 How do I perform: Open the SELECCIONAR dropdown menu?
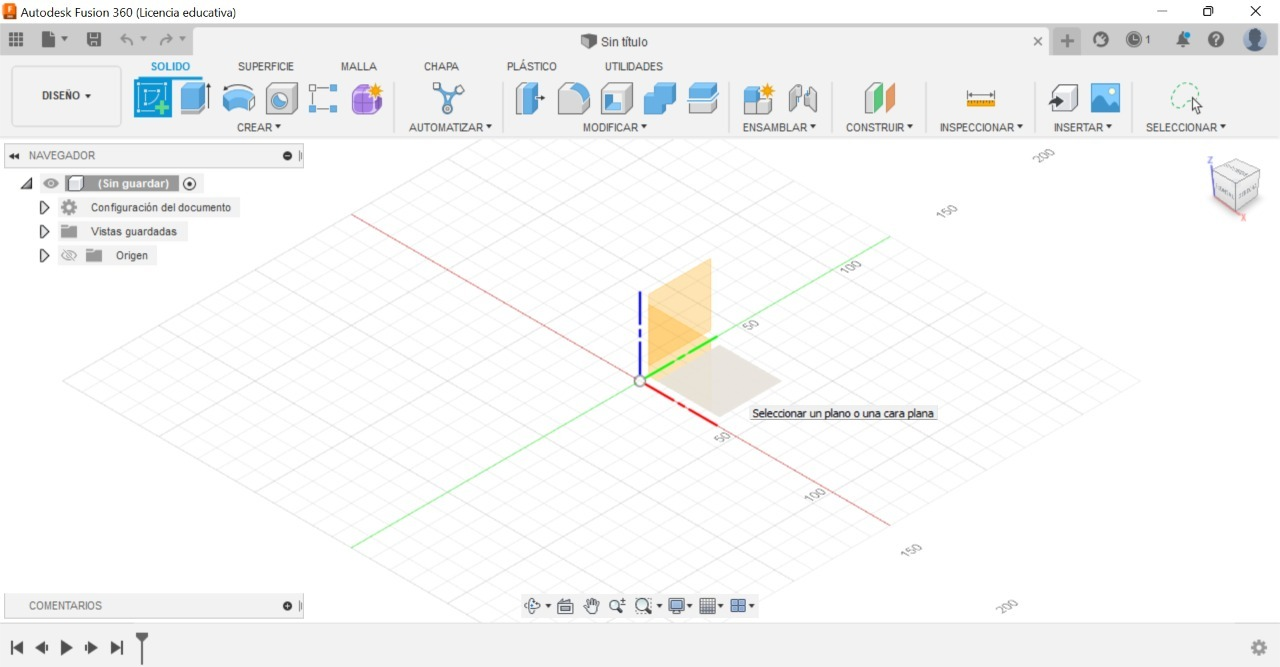(x=1186, y=127)
